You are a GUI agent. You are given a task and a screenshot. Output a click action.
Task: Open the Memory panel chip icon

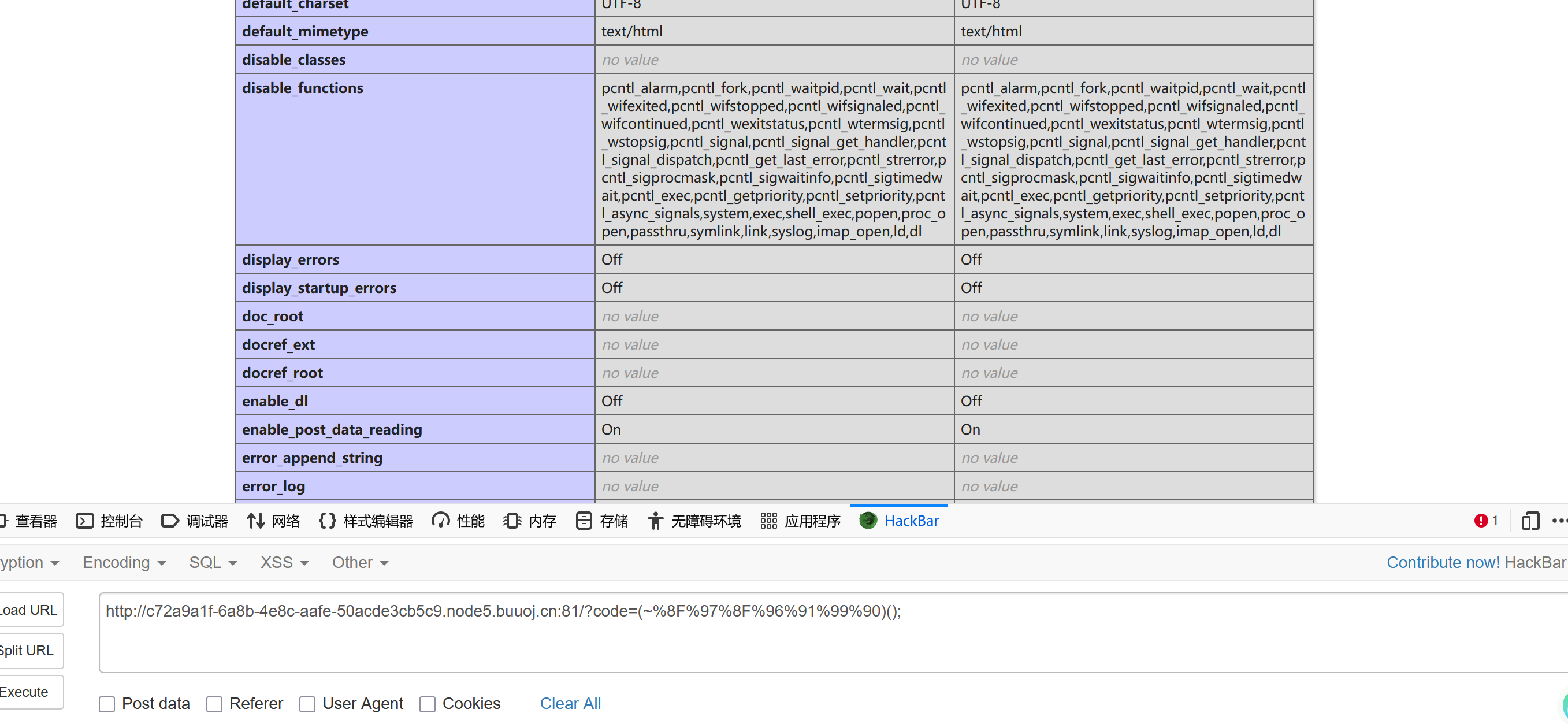512,521
